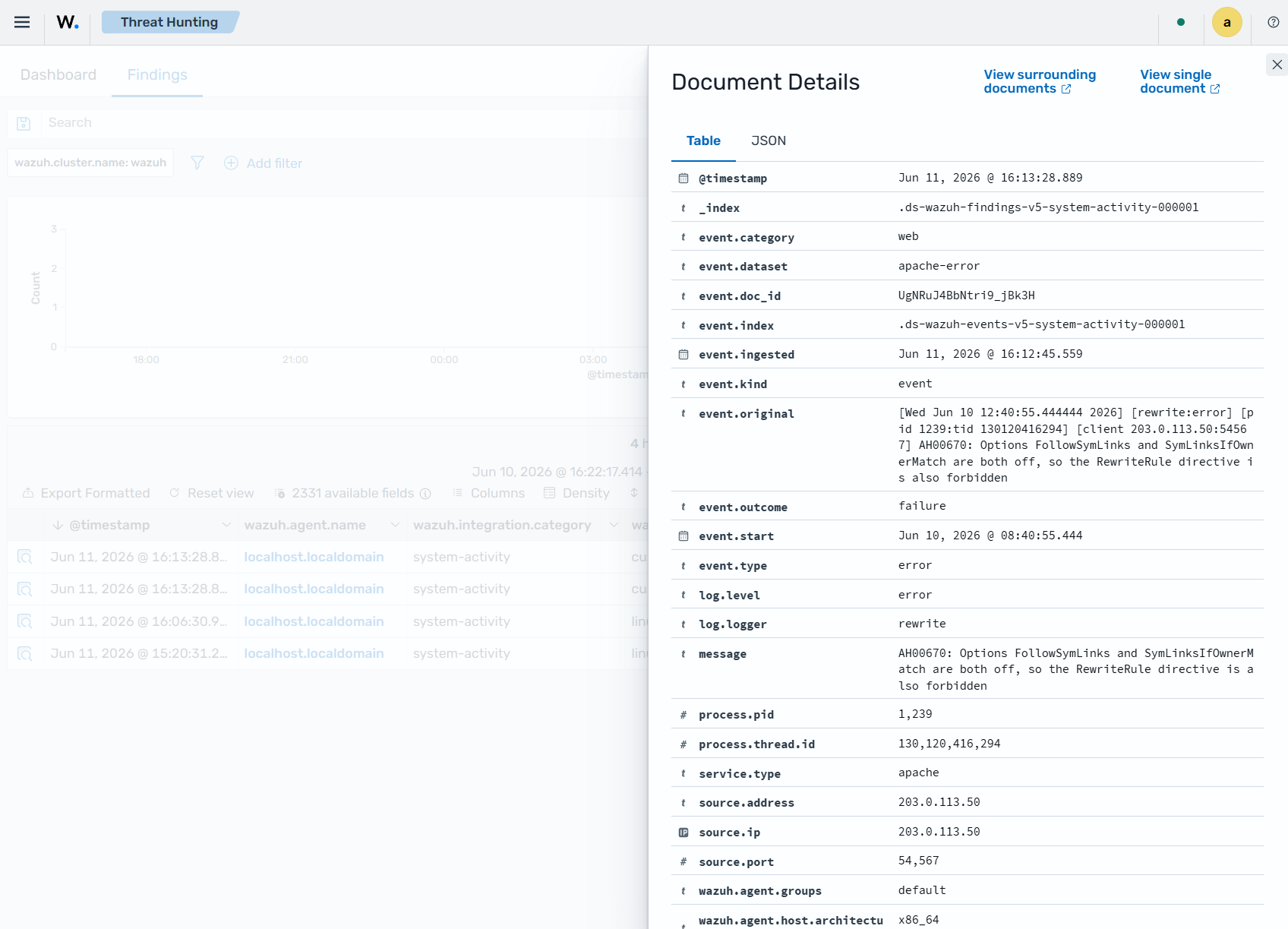Inspect document in row Jun 11 16:06:30.9

[24, 621]
